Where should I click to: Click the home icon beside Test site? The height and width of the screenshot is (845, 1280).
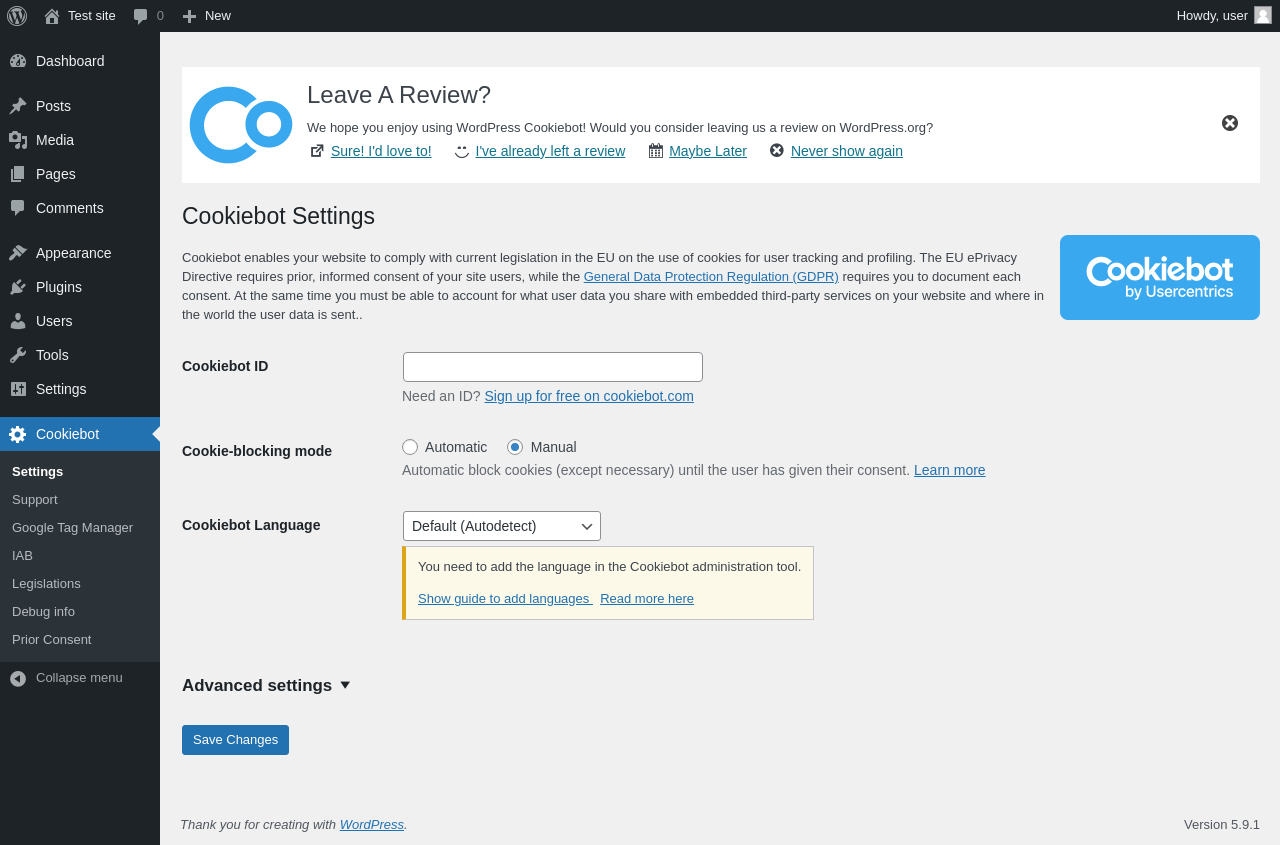tap(52, 16)
